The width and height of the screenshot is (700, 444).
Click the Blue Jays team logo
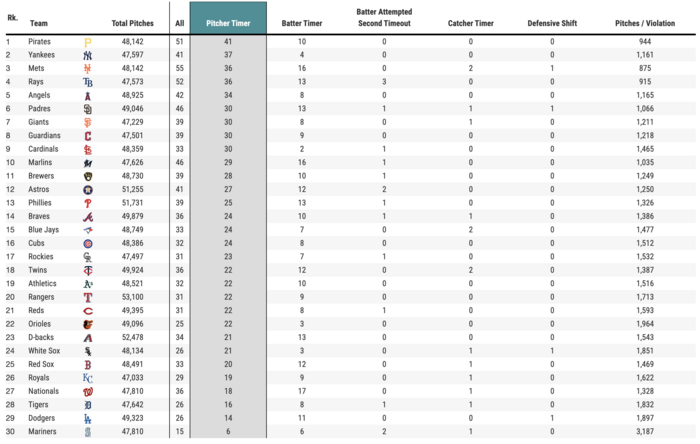[88, 229]
